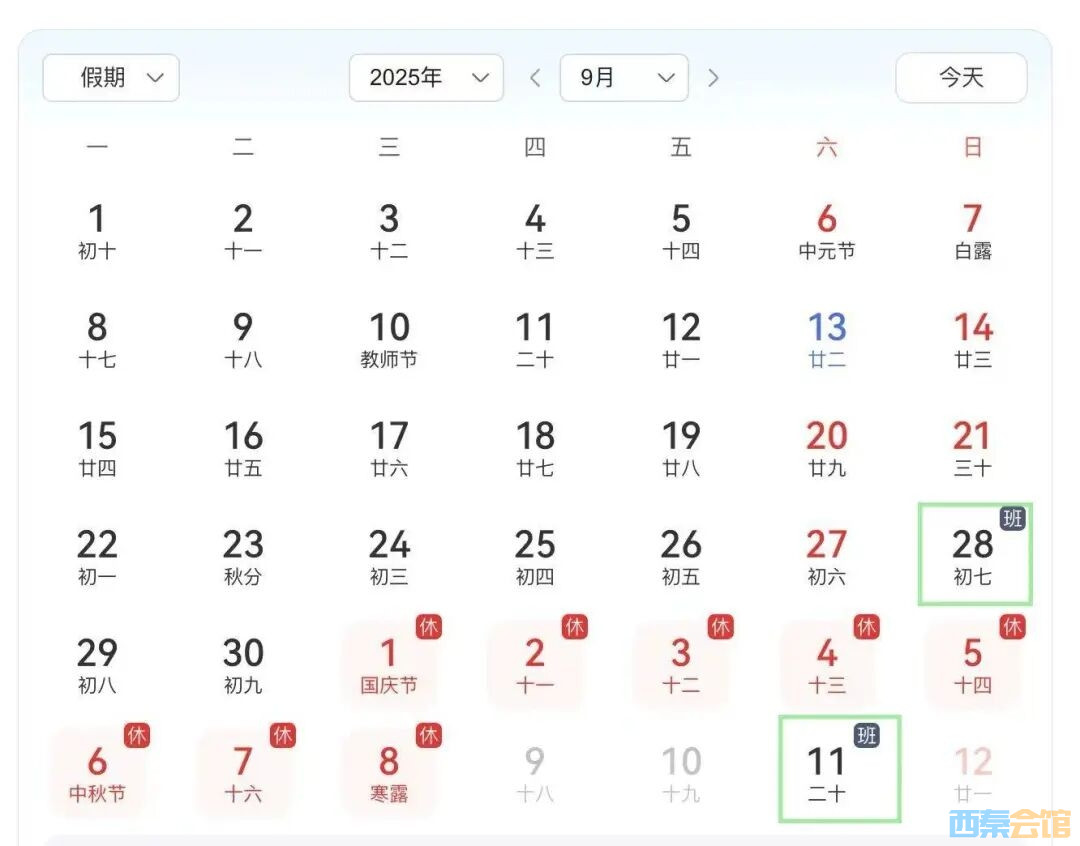Open the 9月 month dropdown
Image resolution: width=1080 pixels, height=846 pixels.
[624, 78]
